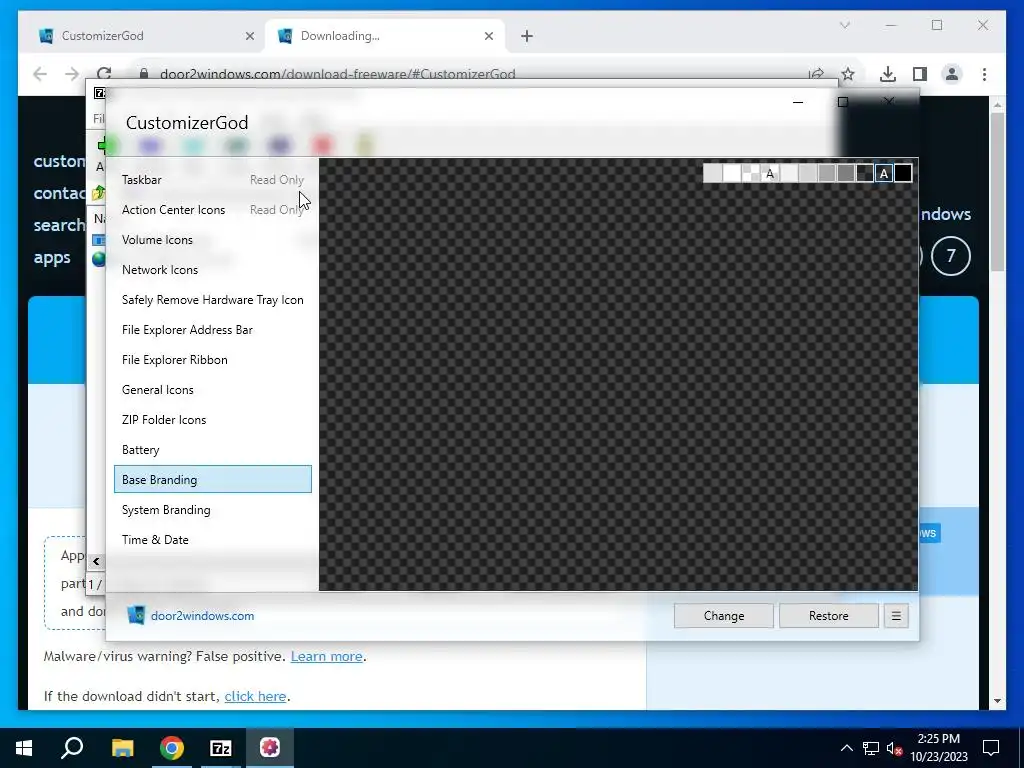Open door2windows.com link in CustomizerGod
Image resolution: width=1024 pixels, height=768 pixels.
click(202, 616)
